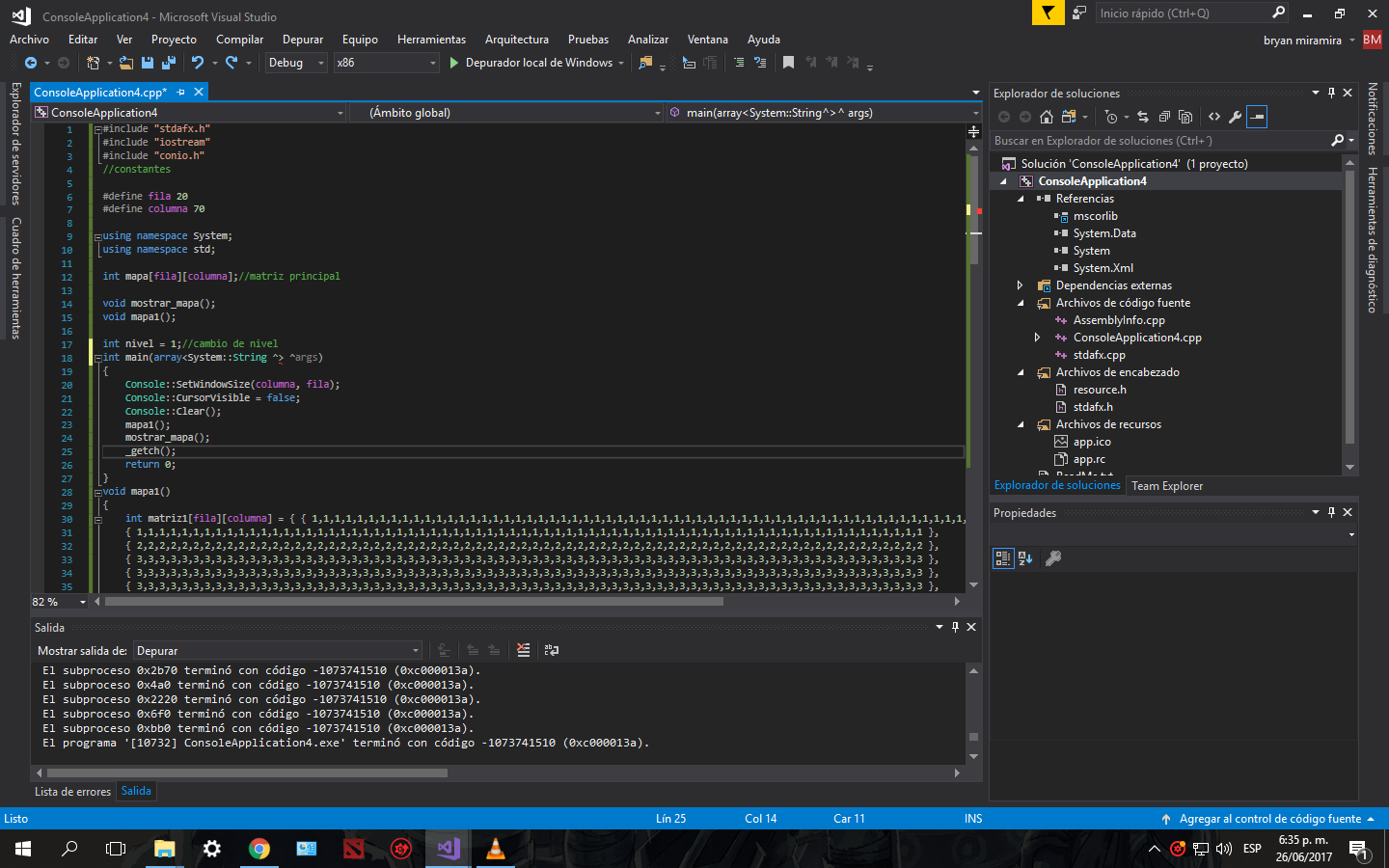
Task: Click the Home icon in Explorador de soluciones
Action: [1047, 117]
